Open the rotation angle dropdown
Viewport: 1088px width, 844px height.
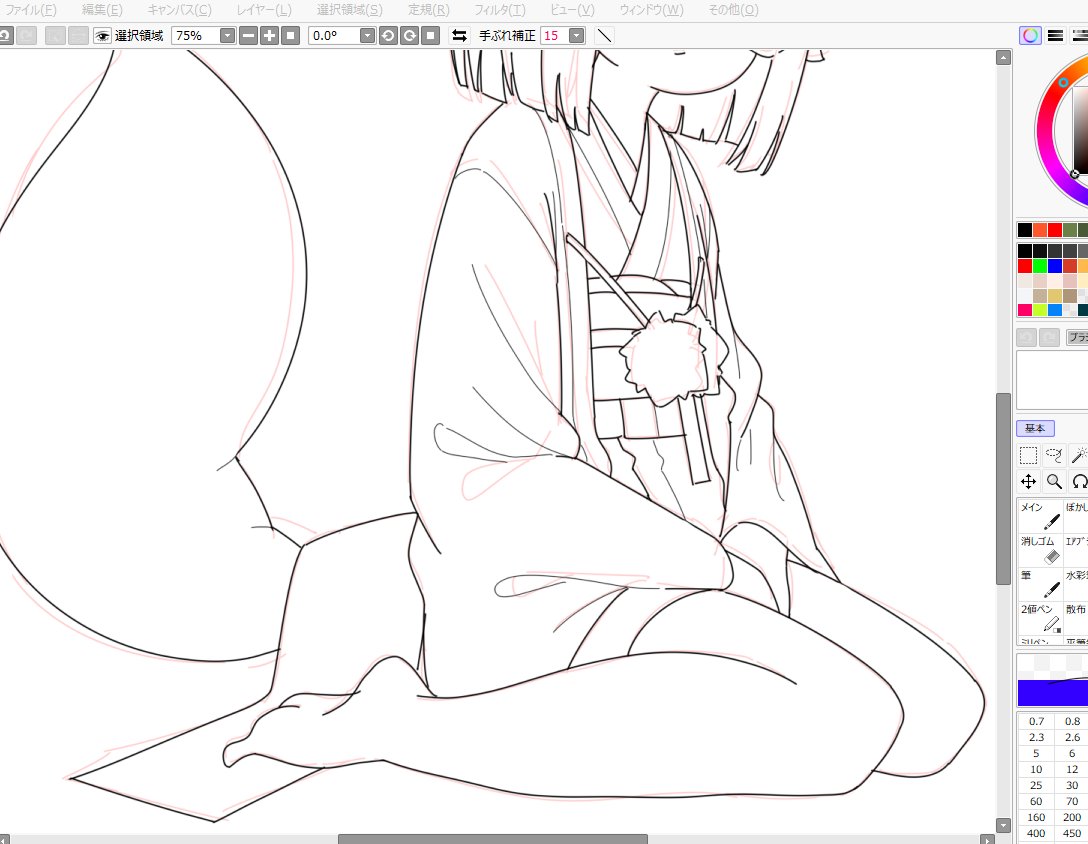(x=367, y=36)
